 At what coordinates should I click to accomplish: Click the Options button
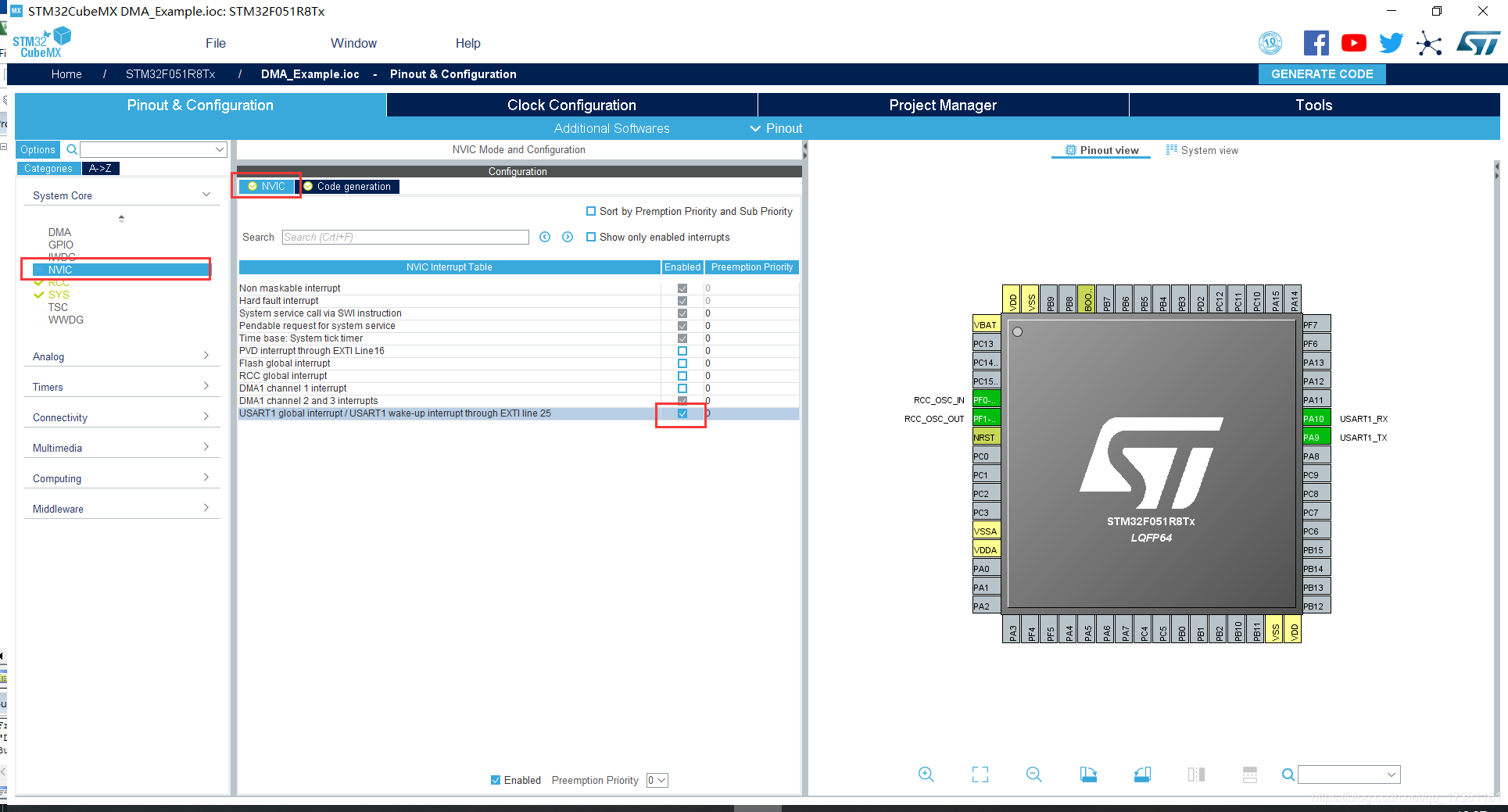tap(38, 149)
